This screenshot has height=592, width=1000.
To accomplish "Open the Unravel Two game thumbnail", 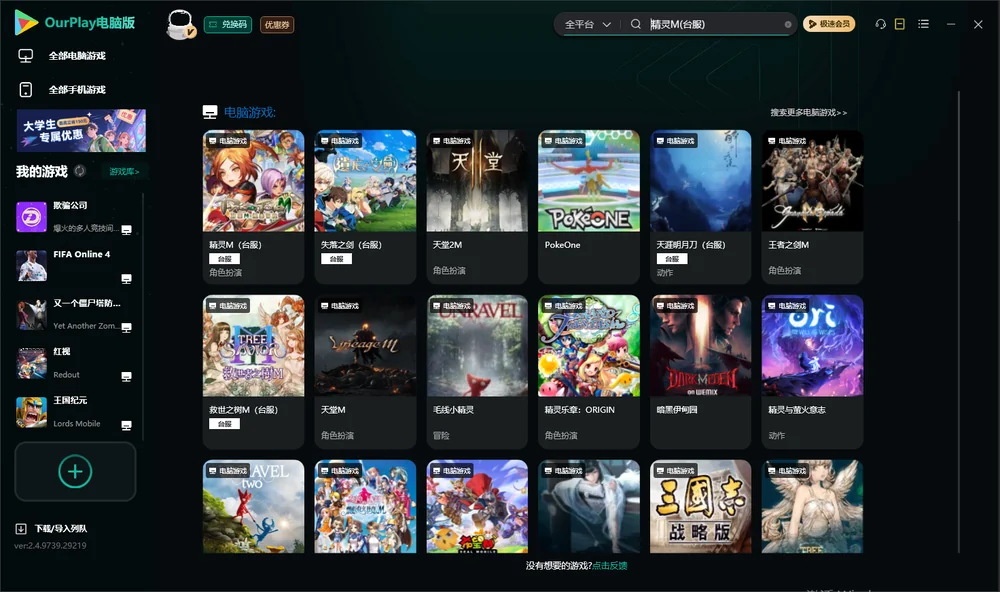I will [x=253, y=507].
